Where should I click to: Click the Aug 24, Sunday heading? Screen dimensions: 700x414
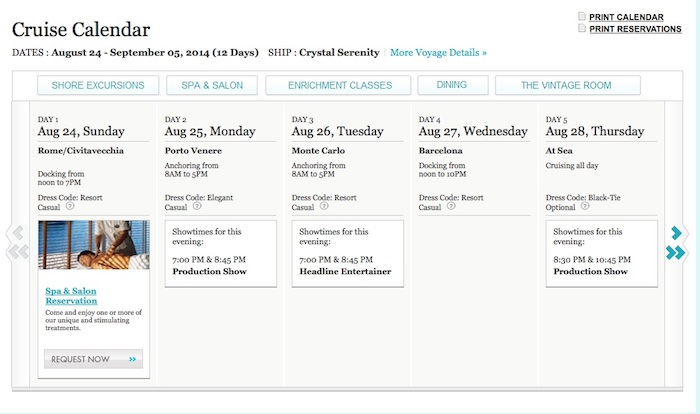81,131
